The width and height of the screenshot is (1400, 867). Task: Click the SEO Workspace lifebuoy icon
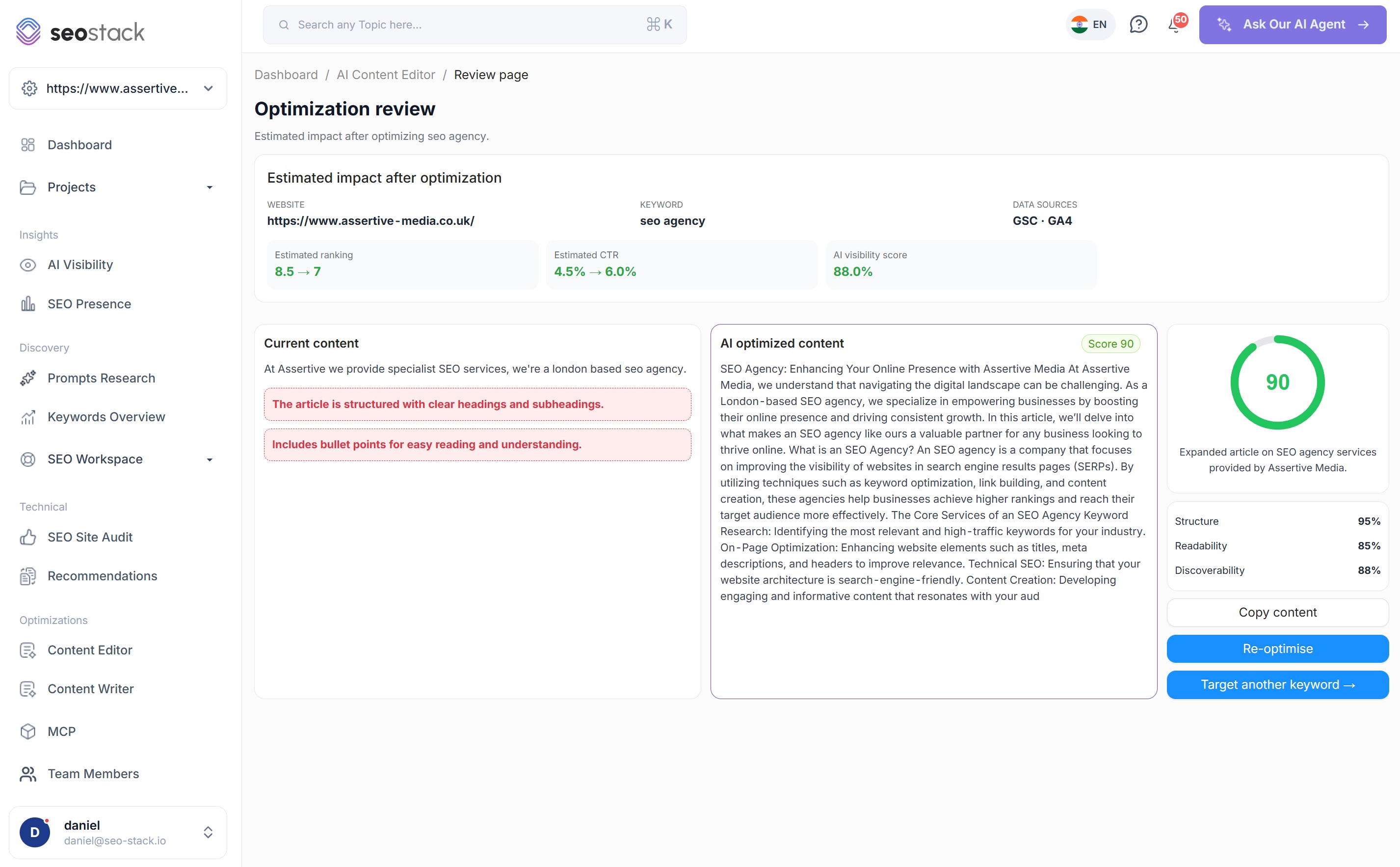coord(27,460)
